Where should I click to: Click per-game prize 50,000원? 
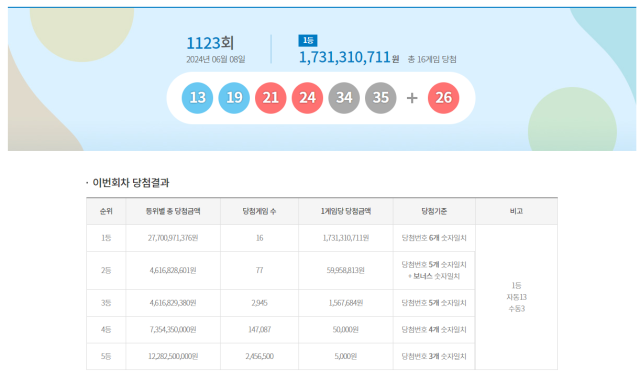pos(346,329)
